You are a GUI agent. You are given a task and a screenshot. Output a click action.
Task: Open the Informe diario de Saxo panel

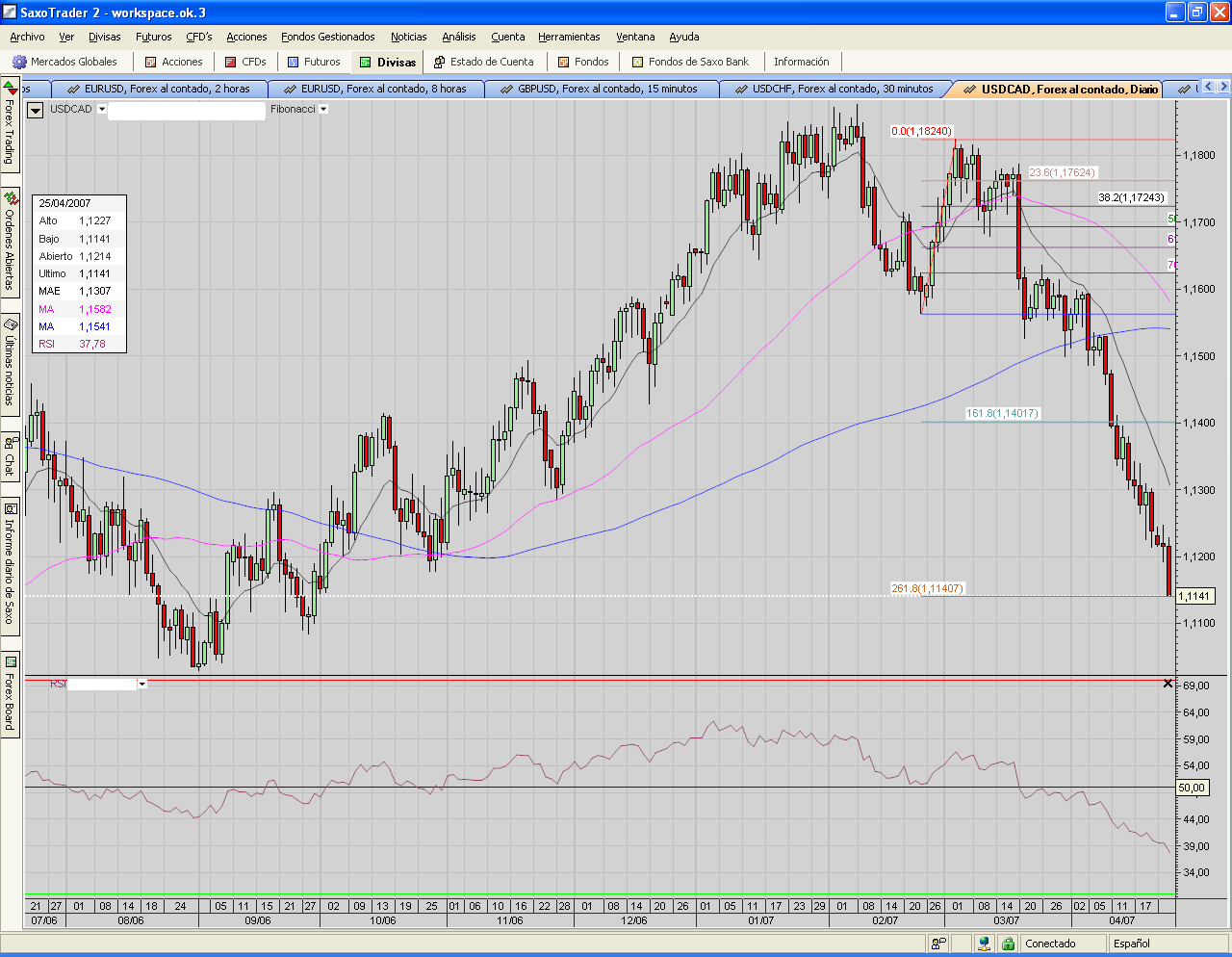pos(10,565)
